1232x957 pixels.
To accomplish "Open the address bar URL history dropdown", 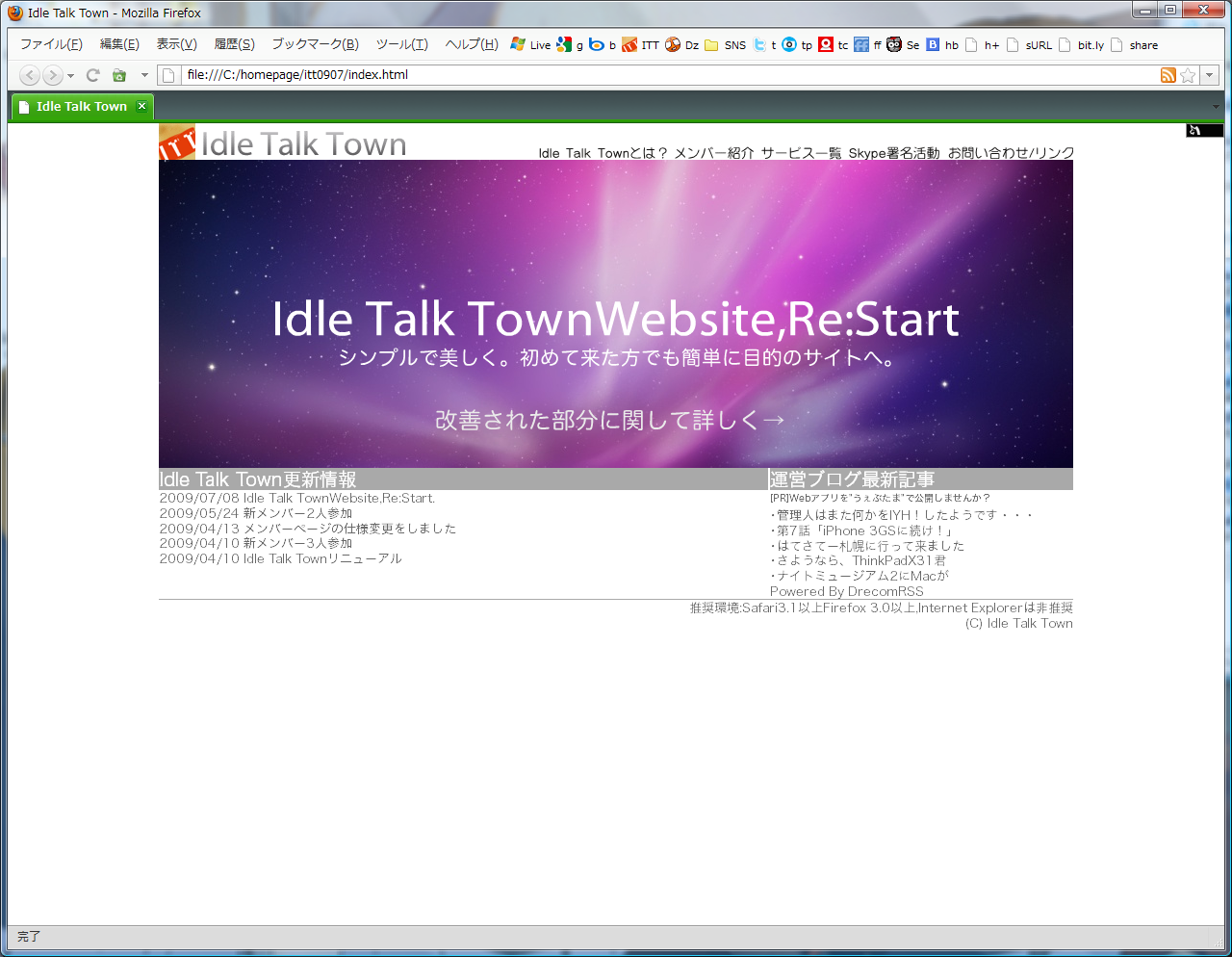I will 1210,75.
